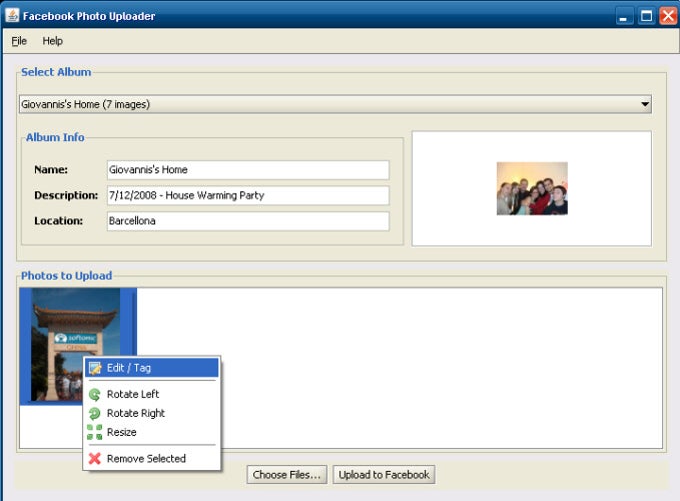This screenshot has height=501, width=680.
Task: Pick Resize in the context menu
Action: (x=151, y=432)
